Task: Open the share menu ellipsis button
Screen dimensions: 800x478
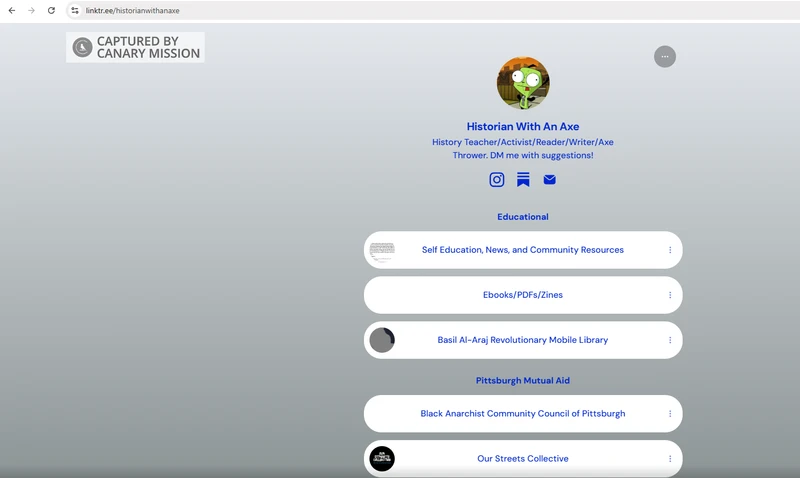Action: tap(665, 57)
